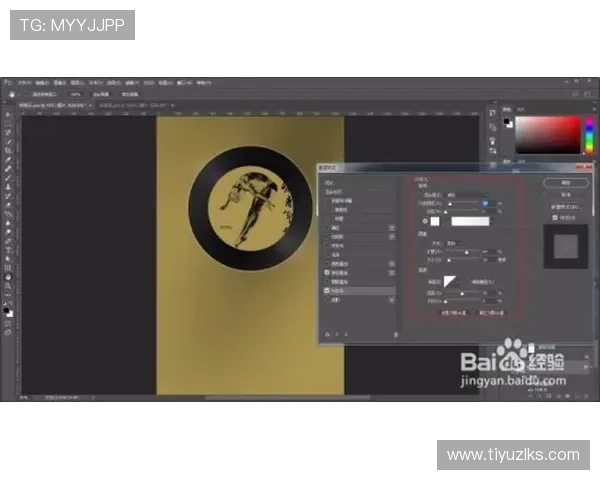Click the plus button on the Drop Shadow row

point(392,300)
